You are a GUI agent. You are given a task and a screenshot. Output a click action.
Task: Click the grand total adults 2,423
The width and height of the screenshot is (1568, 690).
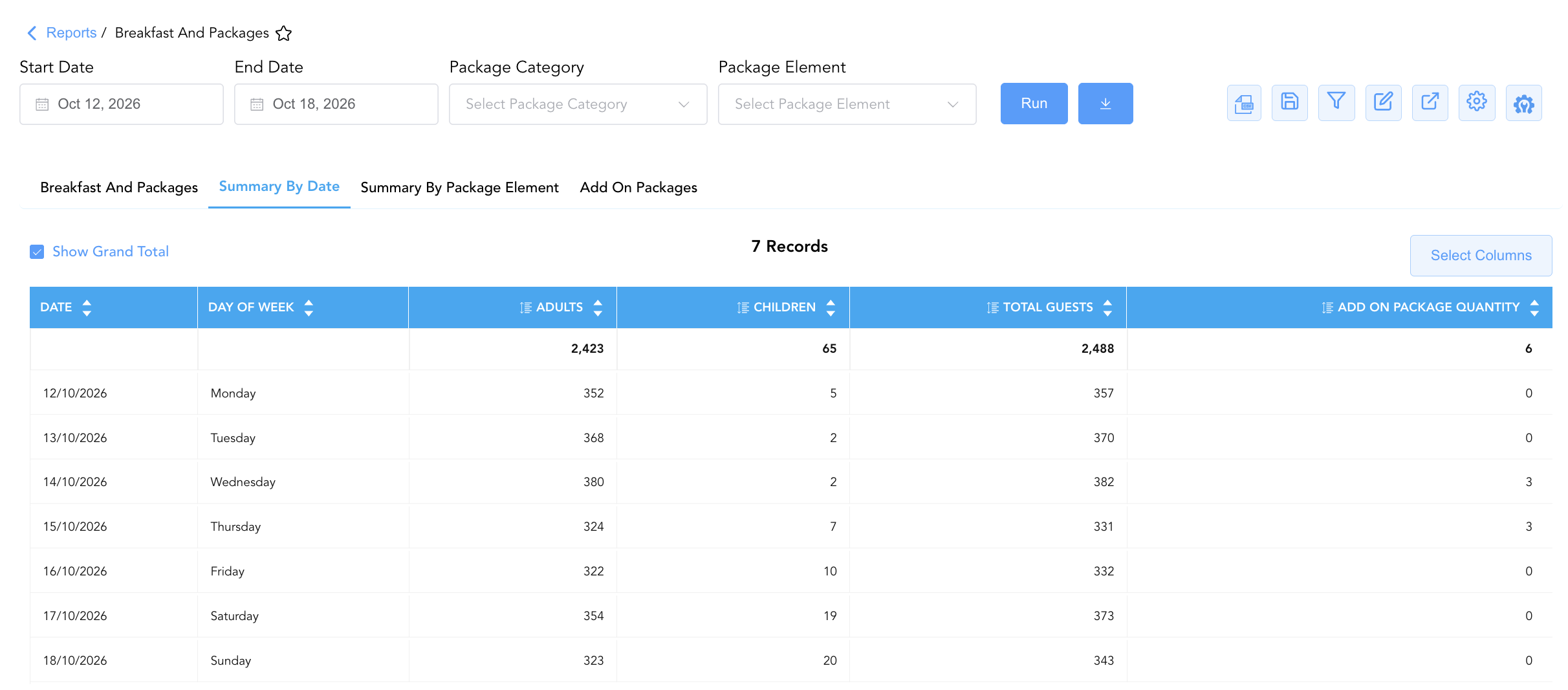tap(587, 349)
